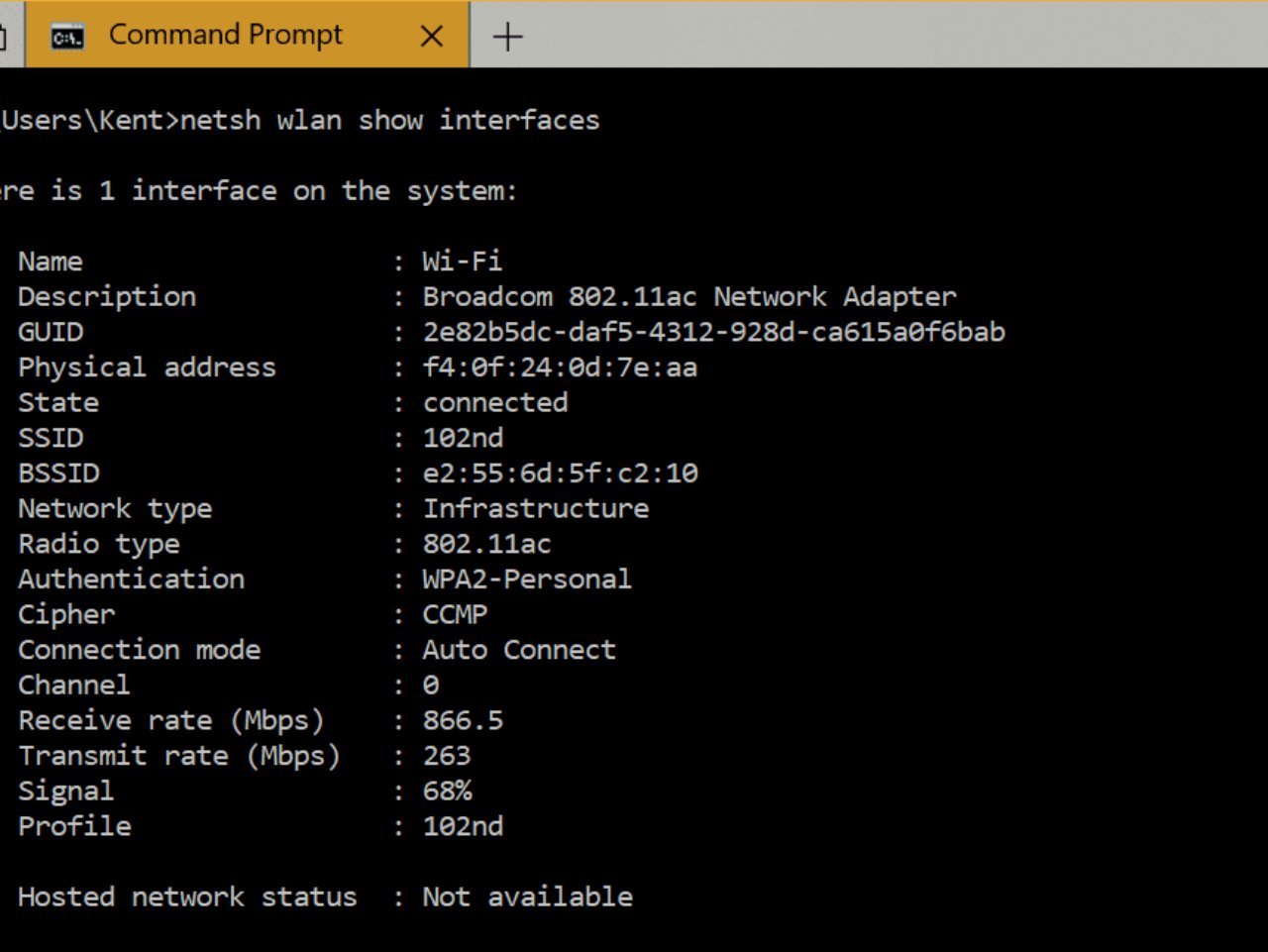The image size is (1268, 952).
Task: Click the typed netsh wlan show interfaces command
Action: 389,120
